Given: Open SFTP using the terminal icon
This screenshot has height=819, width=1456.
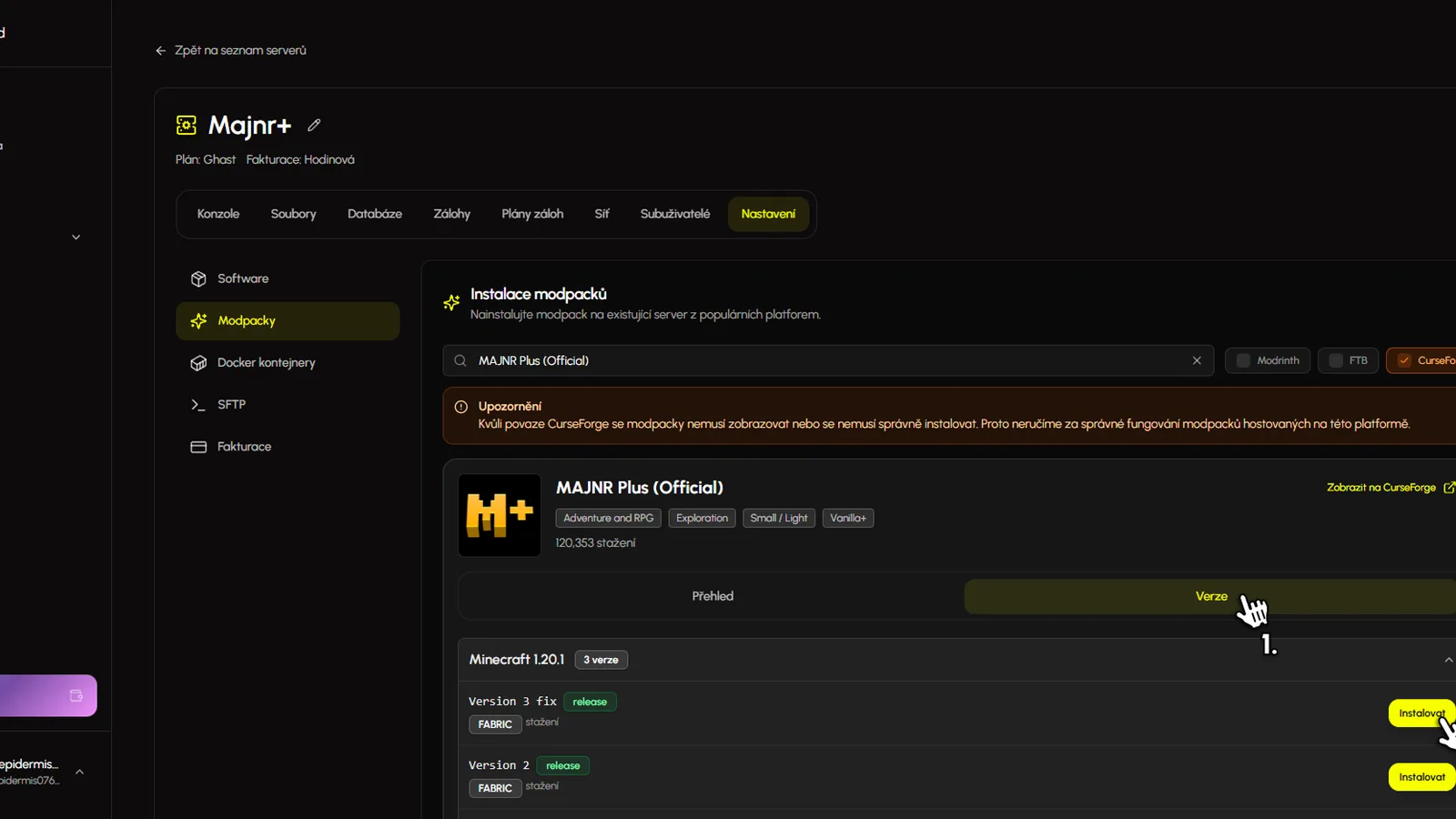Looking at the screenshot, I should [198, 404].
